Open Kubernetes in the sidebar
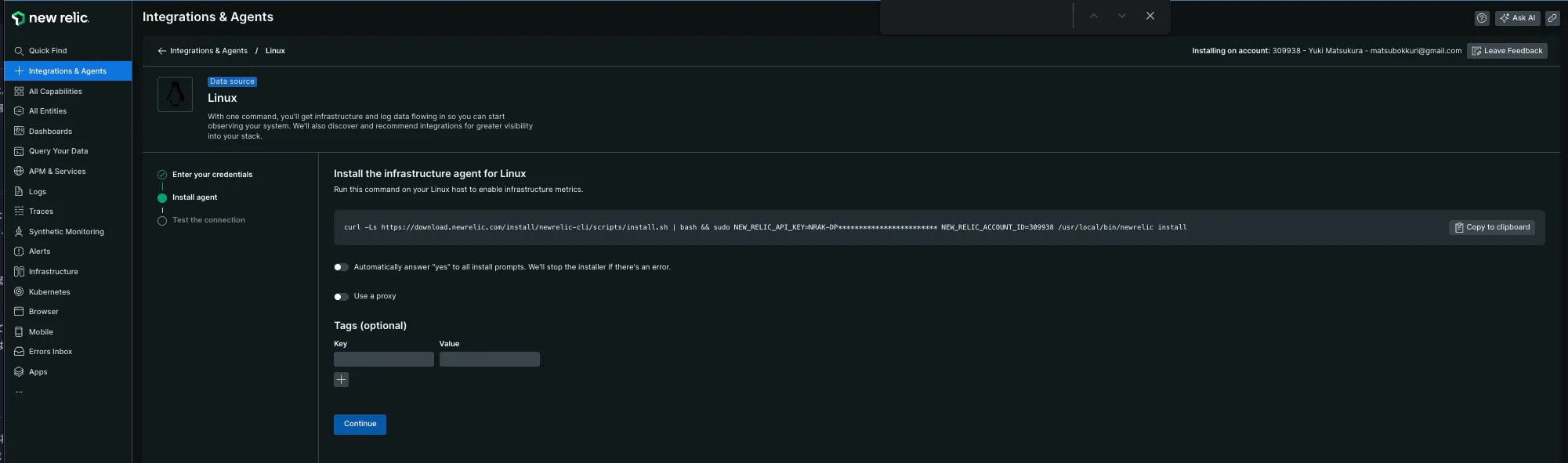 coord(49,292)
